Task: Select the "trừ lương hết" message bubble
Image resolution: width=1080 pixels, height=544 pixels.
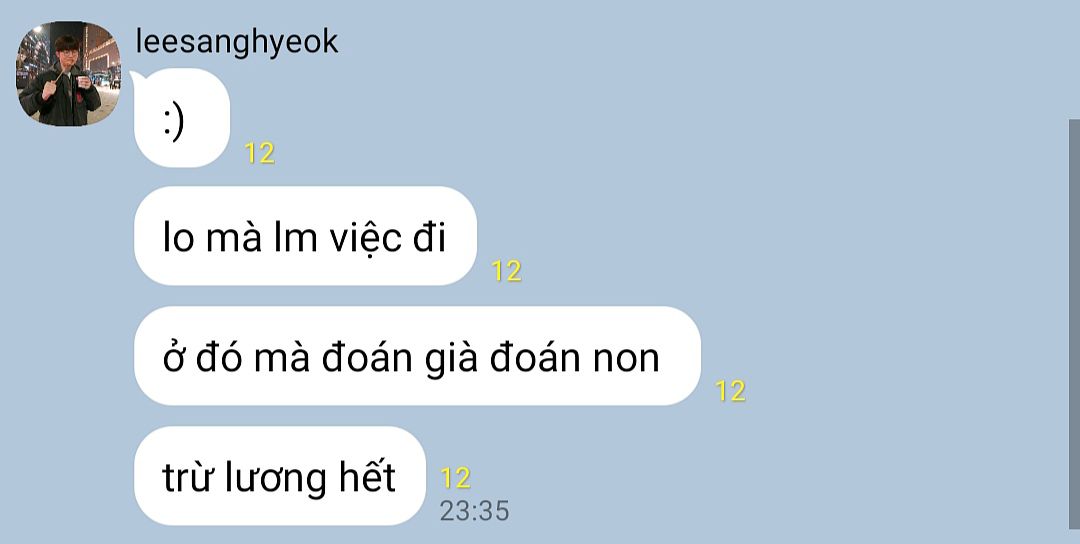Action: point(280,476)
